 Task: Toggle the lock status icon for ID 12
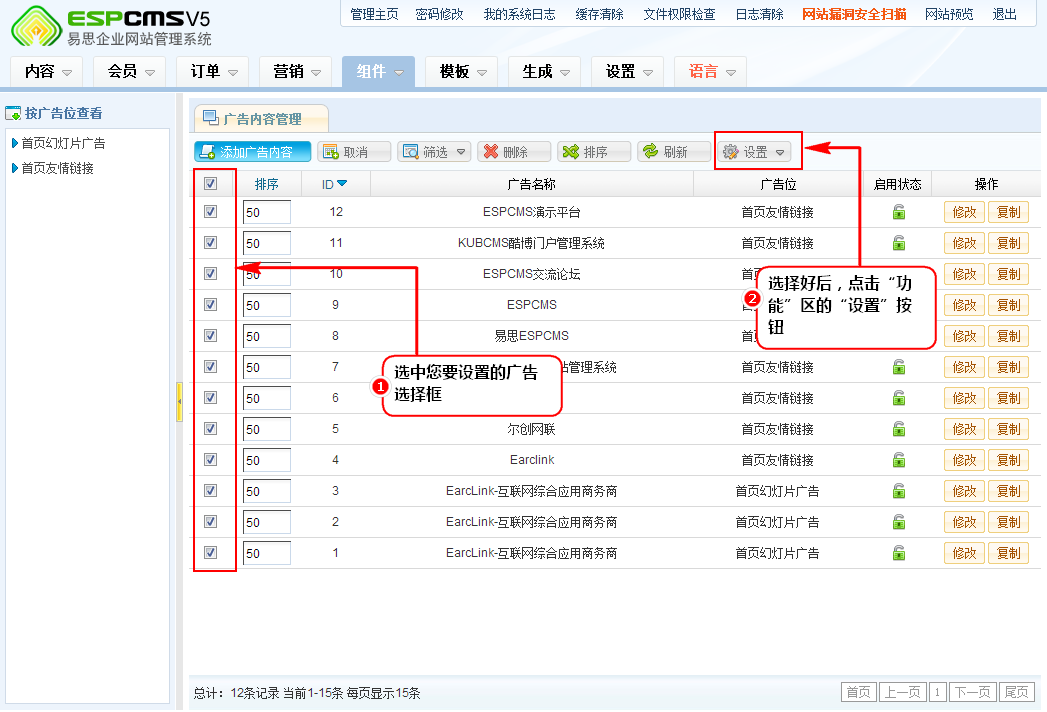pyautogui.click(x=899, y=212)
